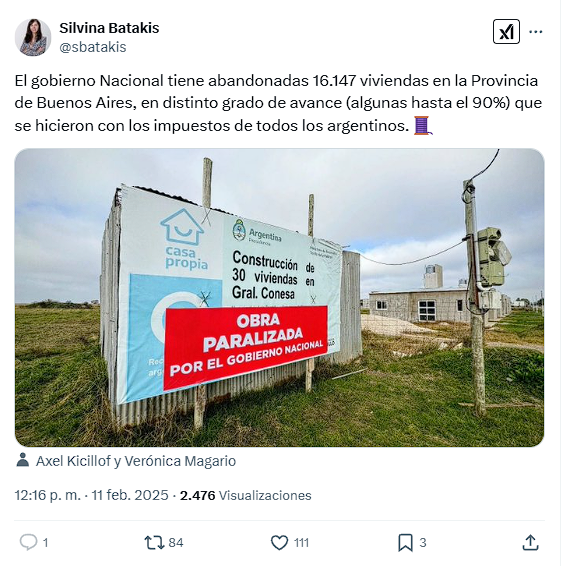Click tagged people Axel Kicillof y Verónica Magario
Image resolution: width=567 pixels, height=566 pixels.
[x=136, y=461]
